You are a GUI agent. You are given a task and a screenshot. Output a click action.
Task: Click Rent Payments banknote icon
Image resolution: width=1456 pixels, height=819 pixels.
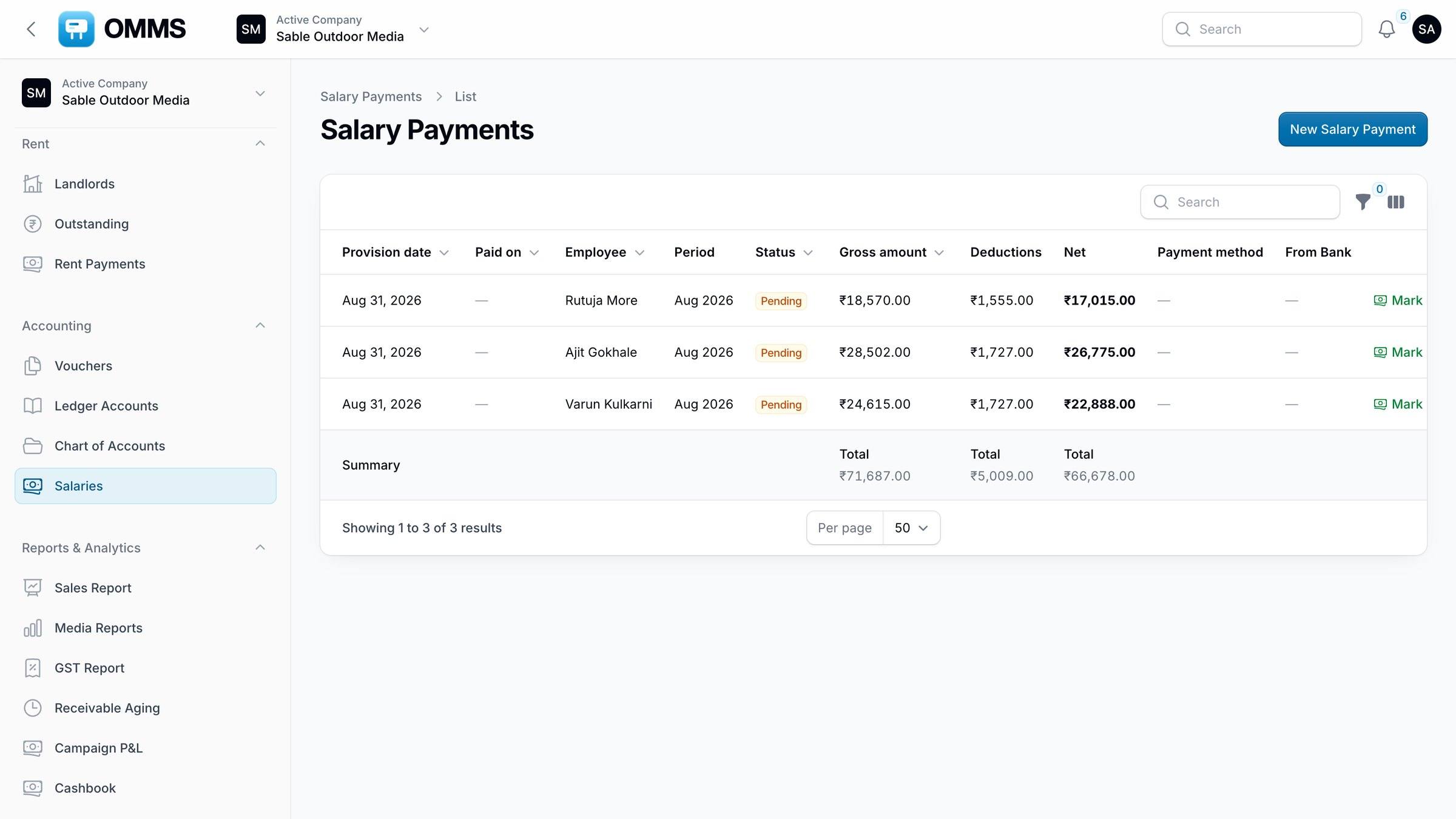point(33,264)
